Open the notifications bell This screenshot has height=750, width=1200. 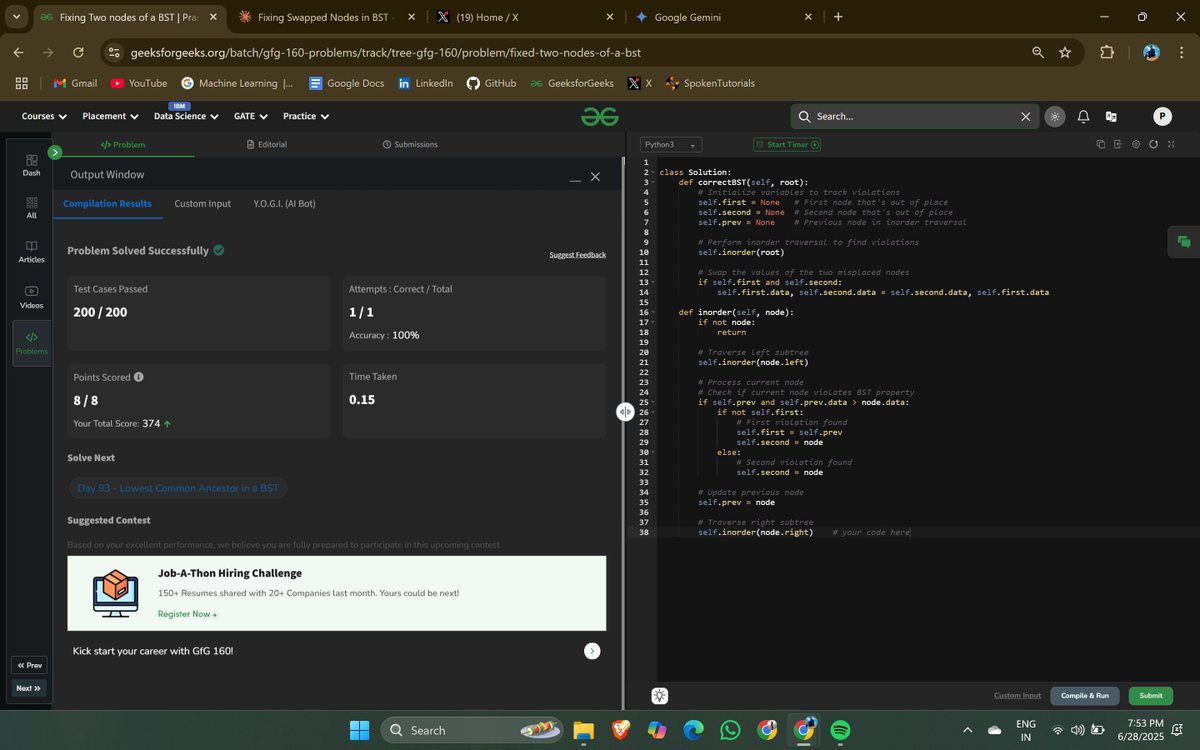click(x=1083, y=117)
